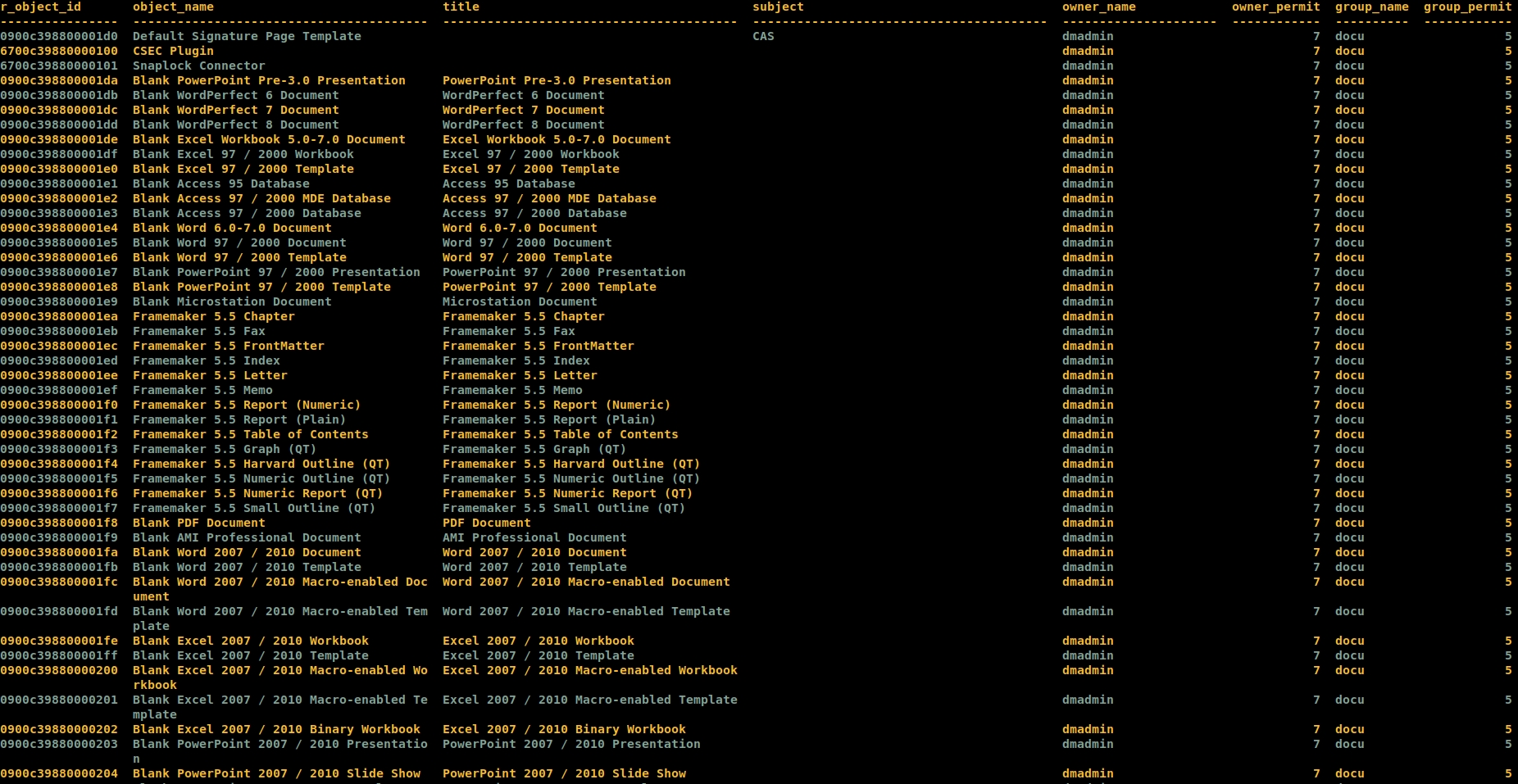Select title Word 2007 / 2010 Template
The height and width of the screenshot is (784, 1518).
(x=534, y=567)
